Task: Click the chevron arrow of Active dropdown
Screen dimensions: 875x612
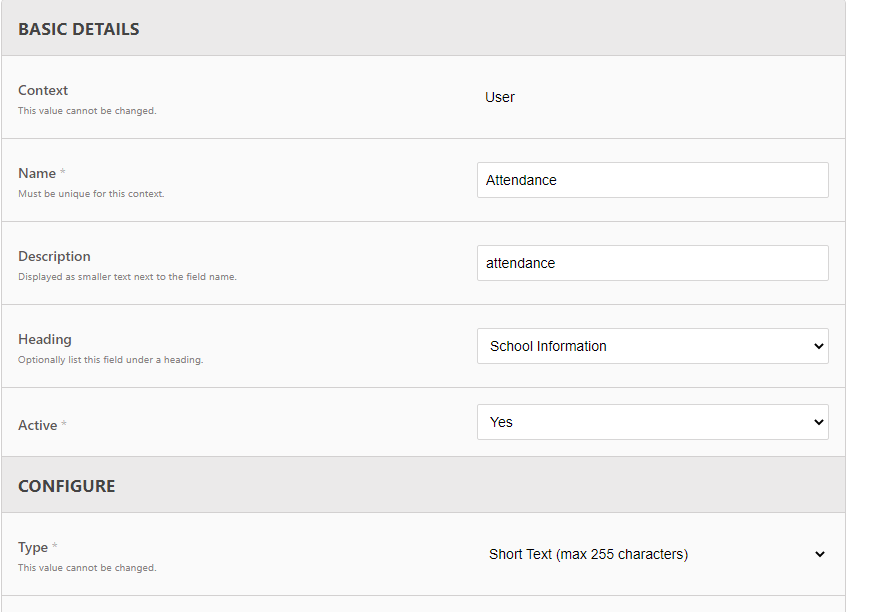Action: [819, 422]
